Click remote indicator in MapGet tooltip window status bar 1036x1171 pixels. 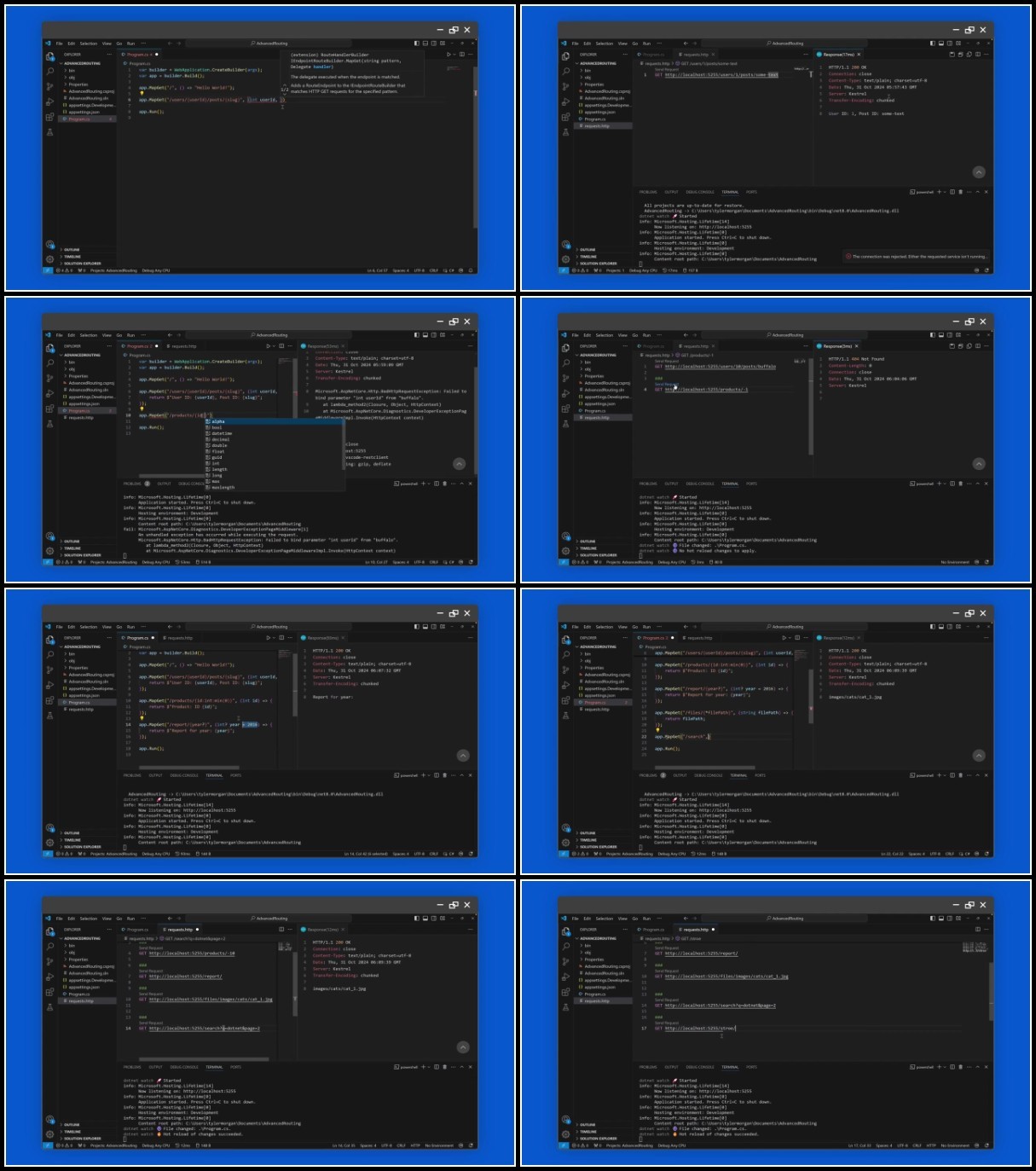pyautogui.click(x=47, y=270)
